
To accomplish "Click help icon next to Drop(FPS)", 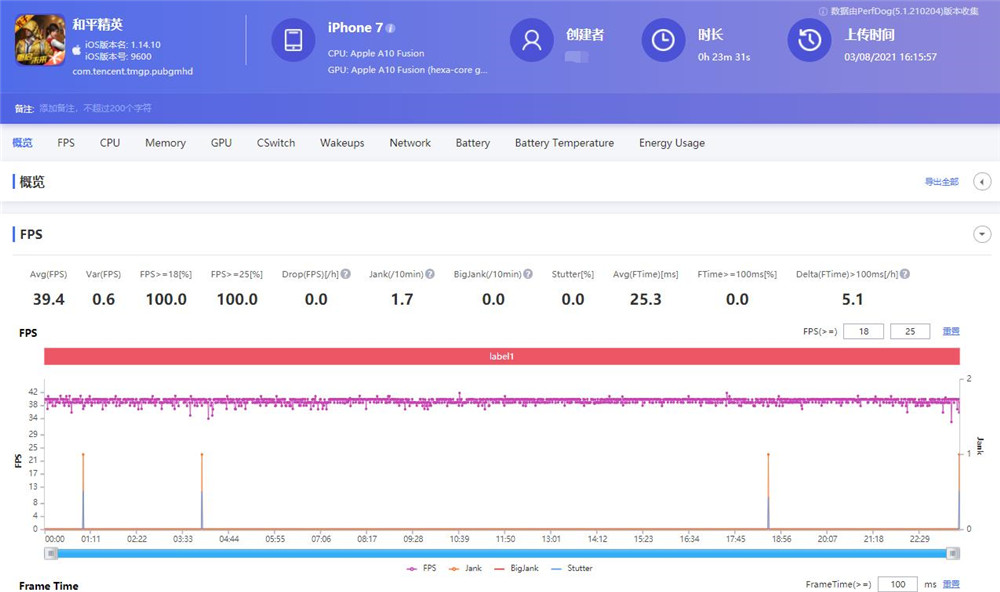I will [344, 274].
